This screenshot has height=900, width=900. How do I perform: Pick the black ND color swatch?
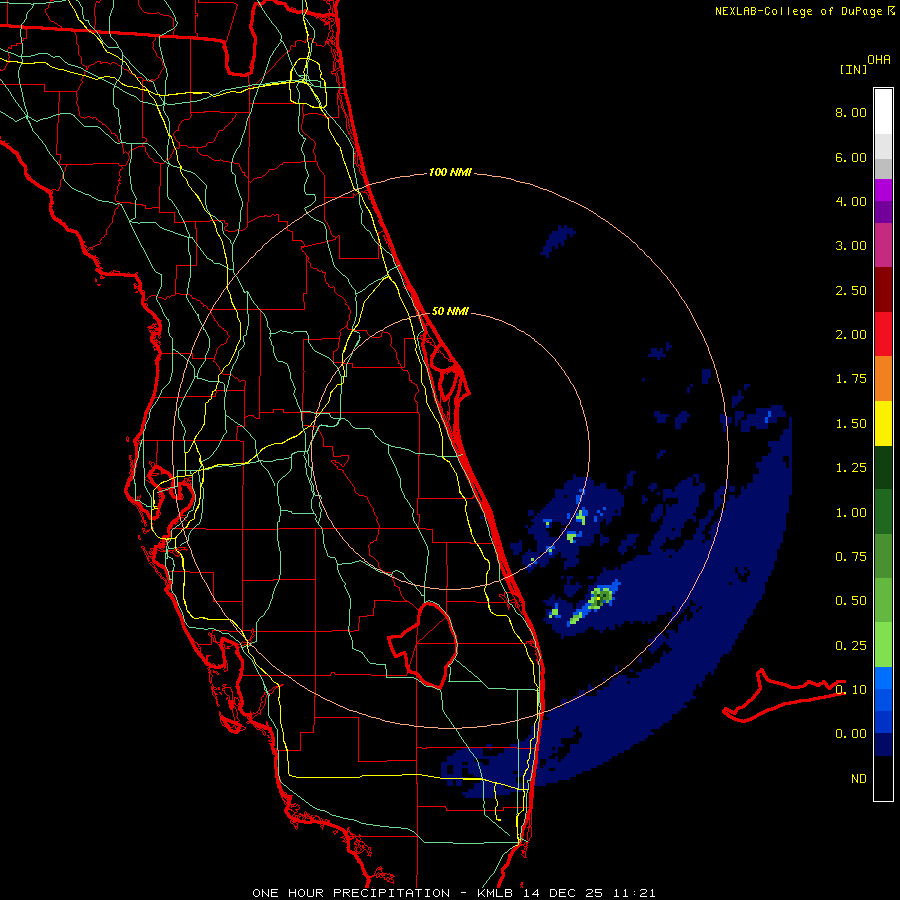coord(883,778)
